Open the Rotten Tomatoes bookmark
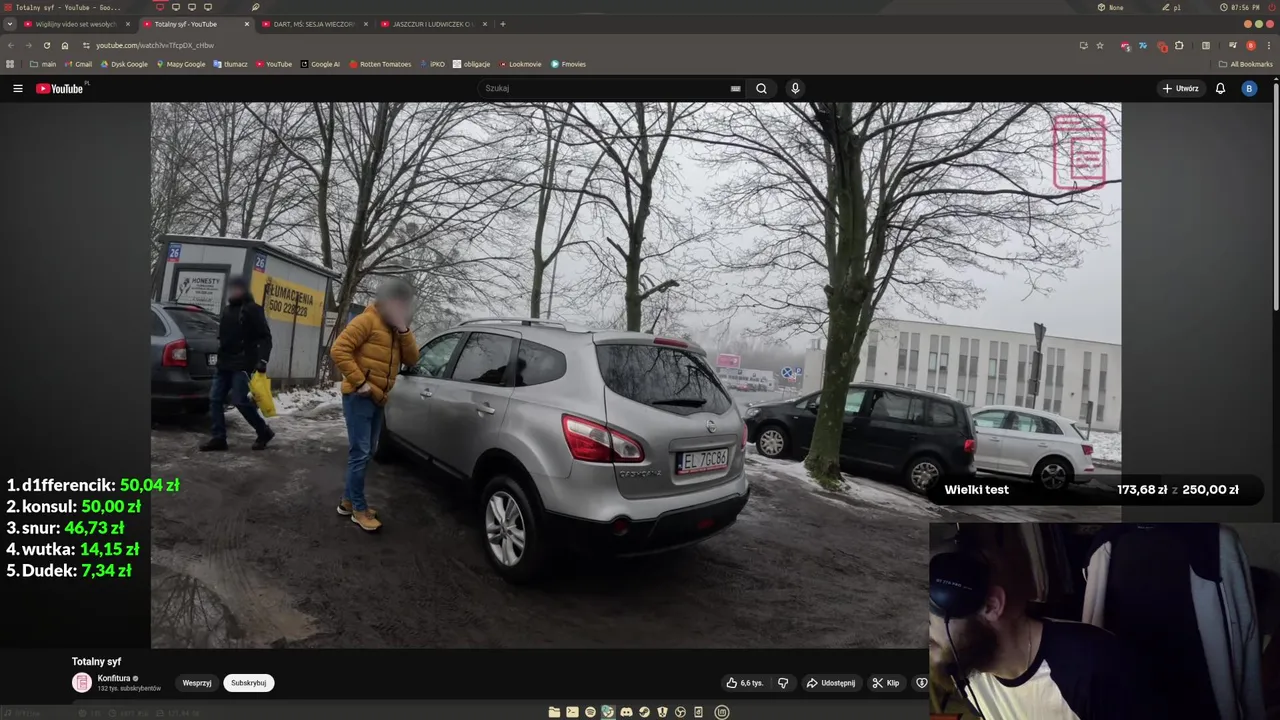Screen dimensions: 1280x720 (x=380, y=64)
